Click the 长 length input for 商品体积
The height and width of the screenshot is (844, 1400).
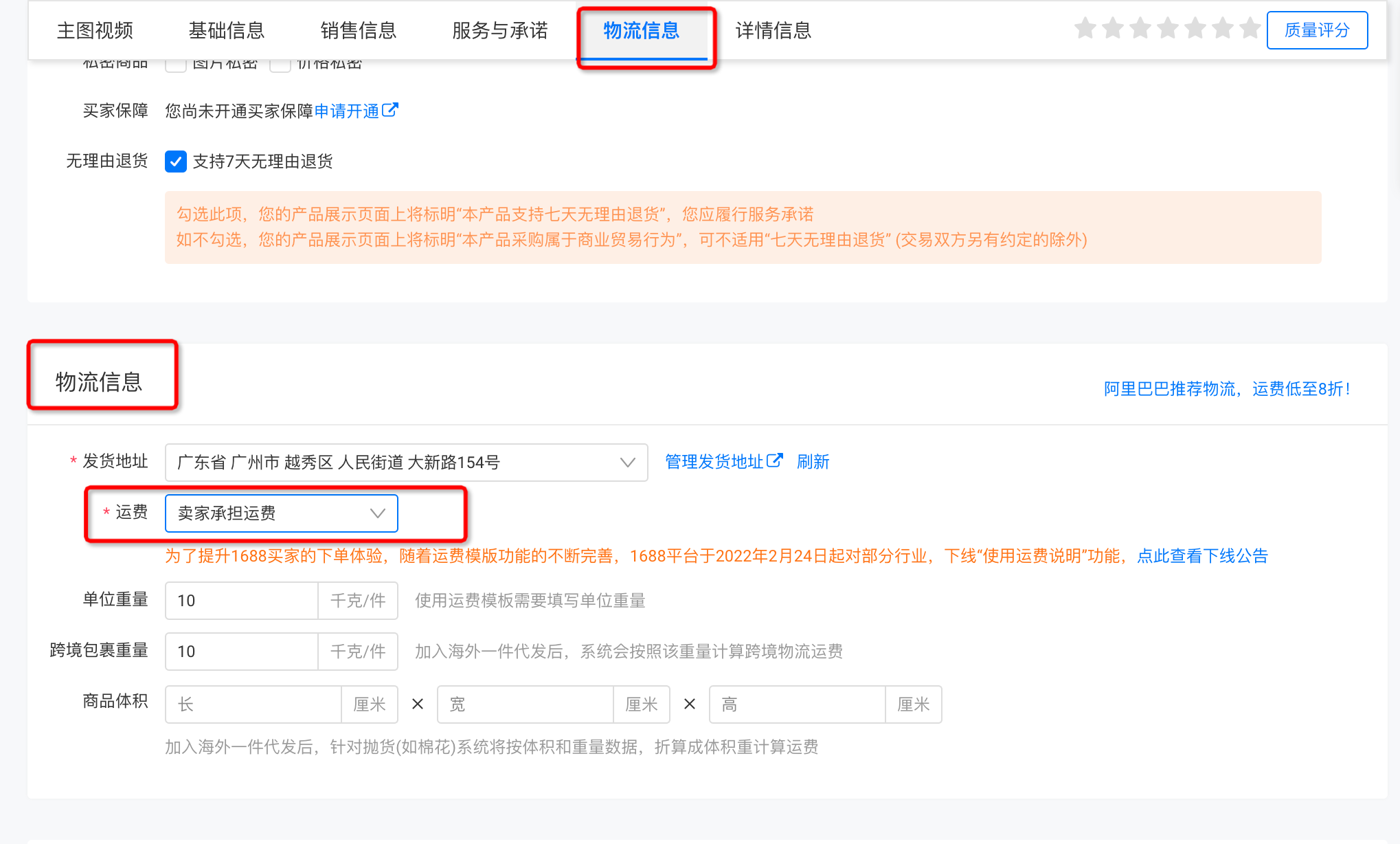[253, 704]
